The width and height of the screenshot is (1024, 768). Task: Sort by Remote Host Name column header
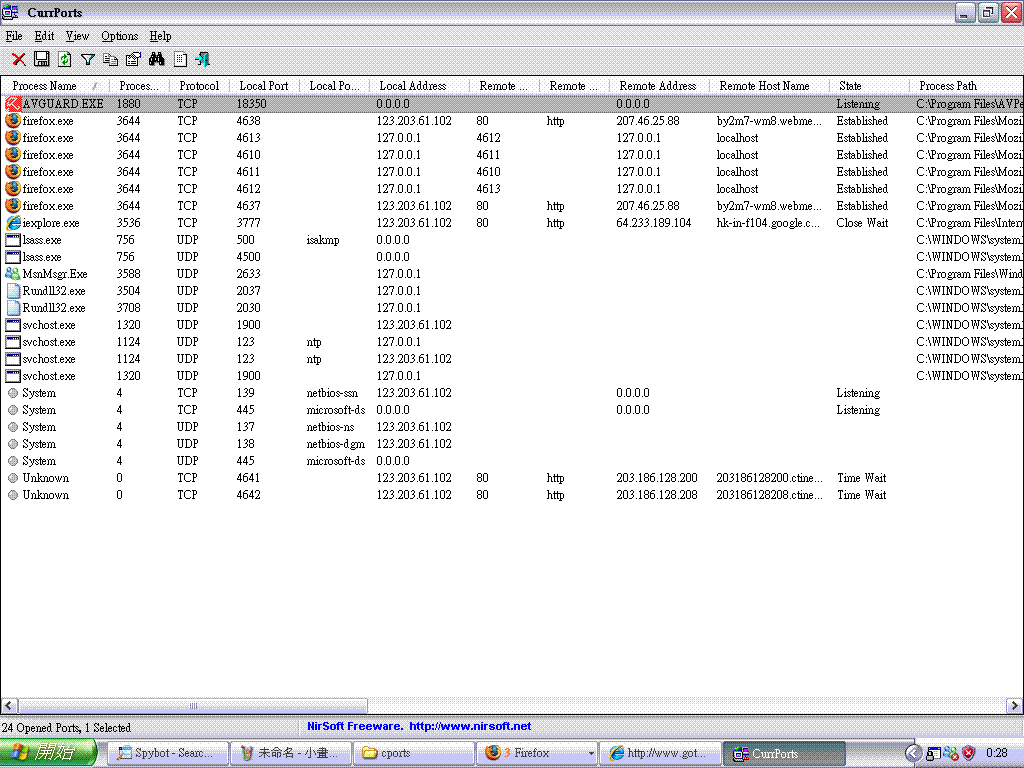(769, 86)
